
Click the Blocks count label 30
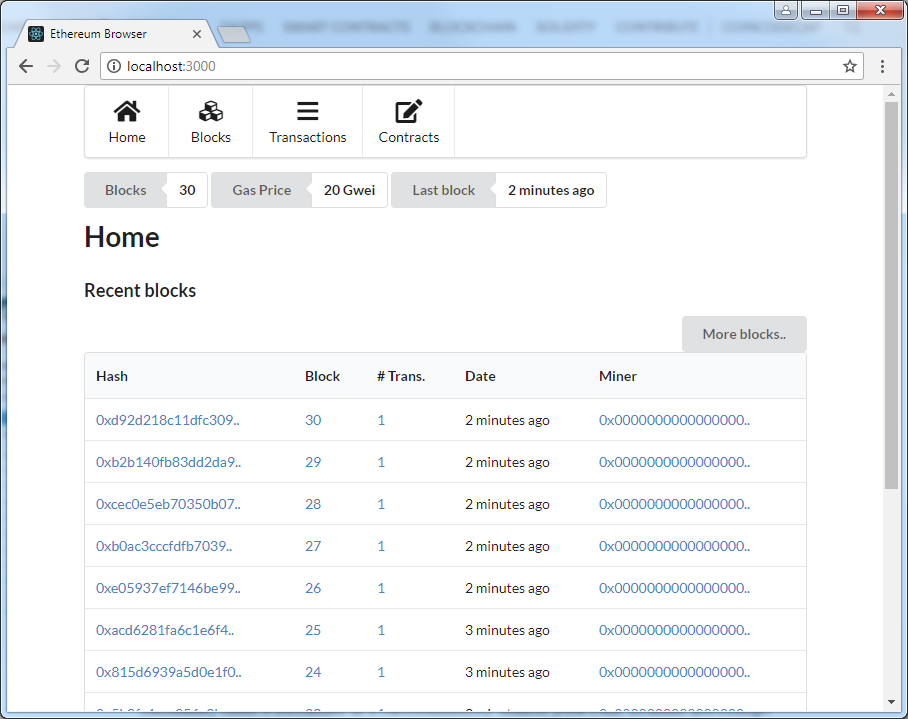(187, 190)
